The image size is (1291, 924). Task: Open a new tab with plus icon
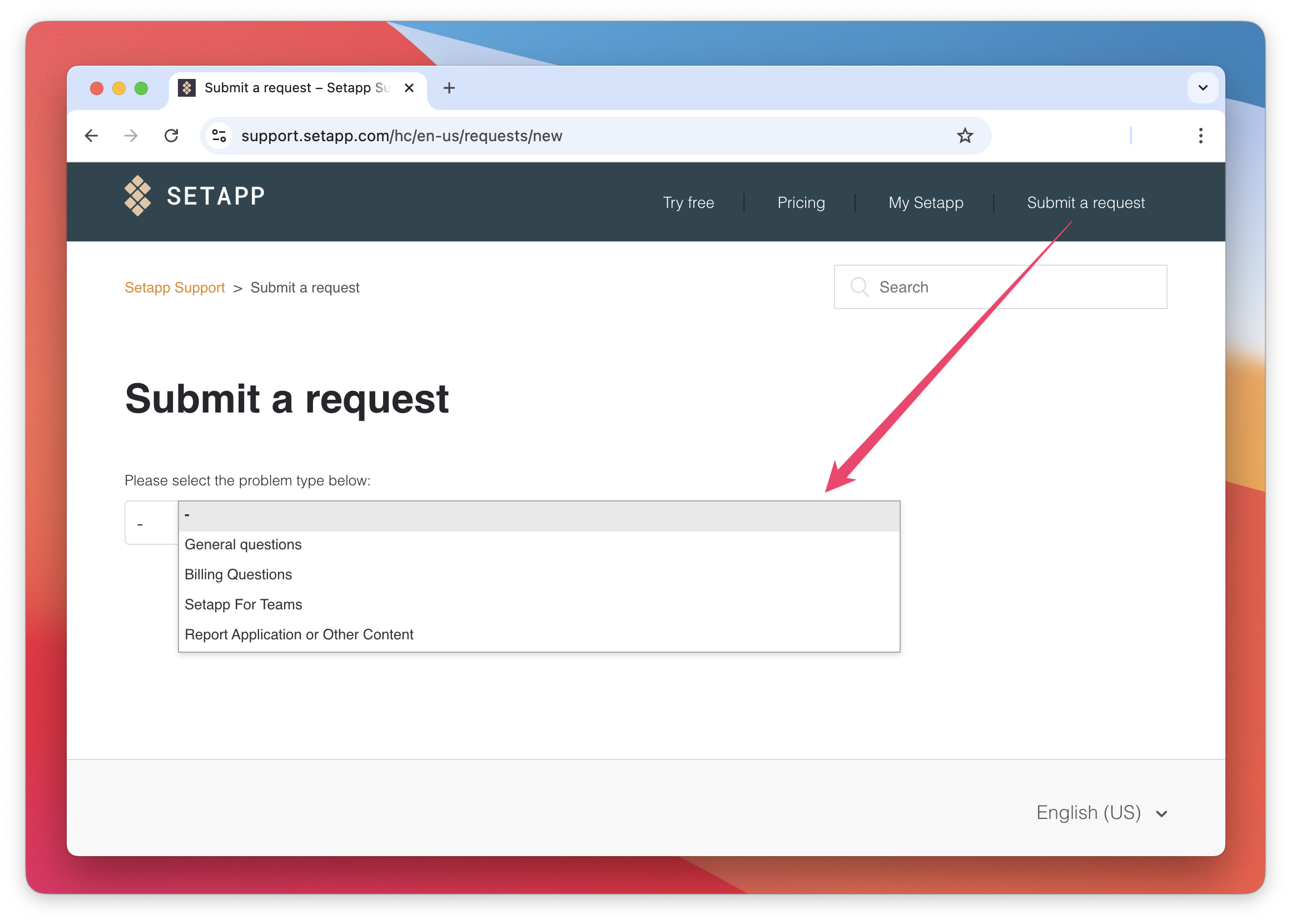(449, 88)
